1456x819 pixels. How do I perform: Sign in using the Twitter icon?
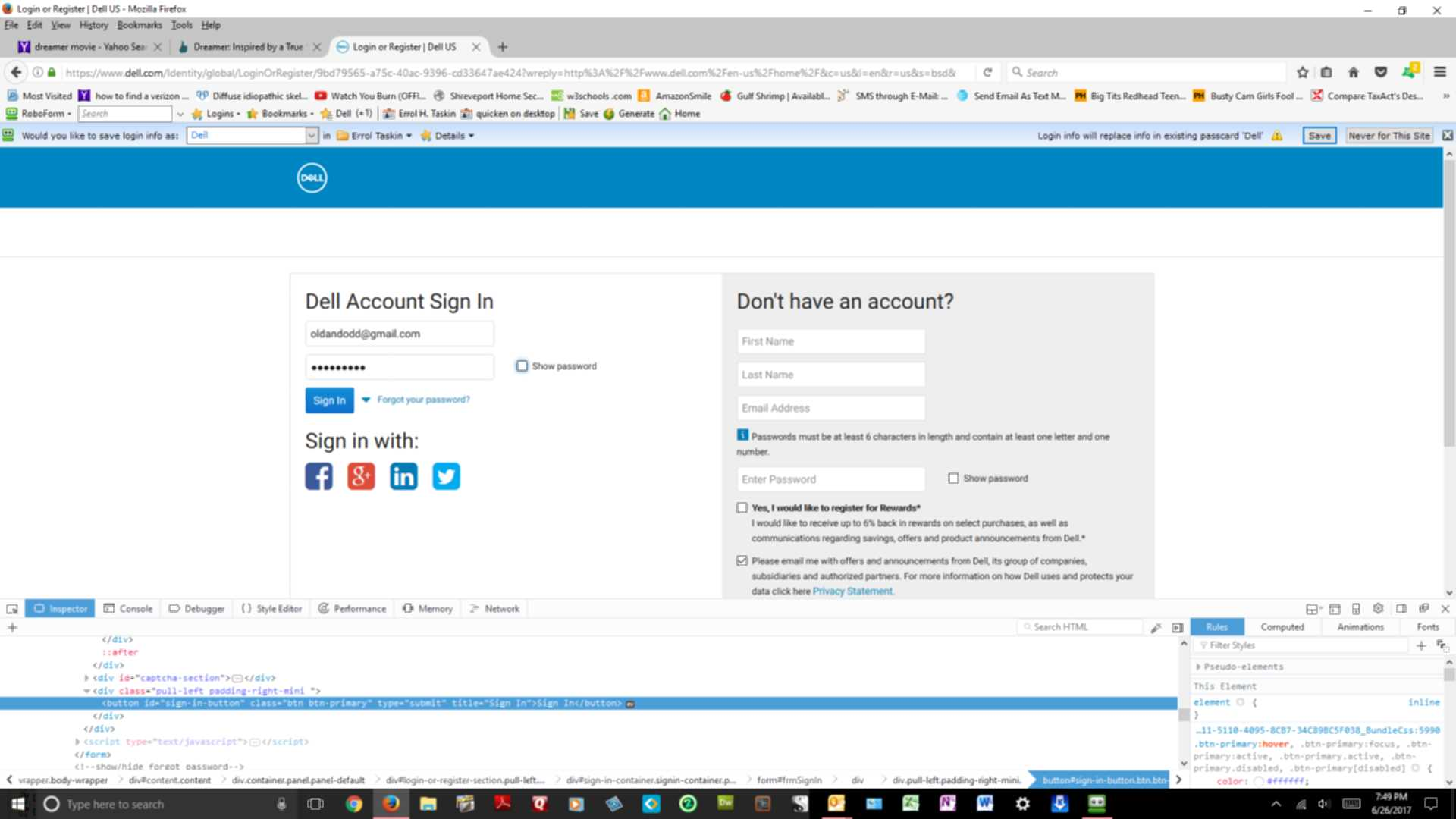446,476
